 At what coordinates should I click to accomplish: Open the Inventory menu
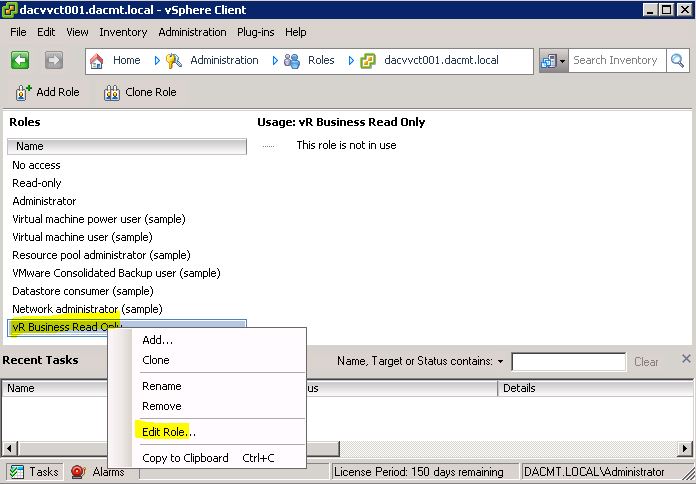(x=123, y=32)
